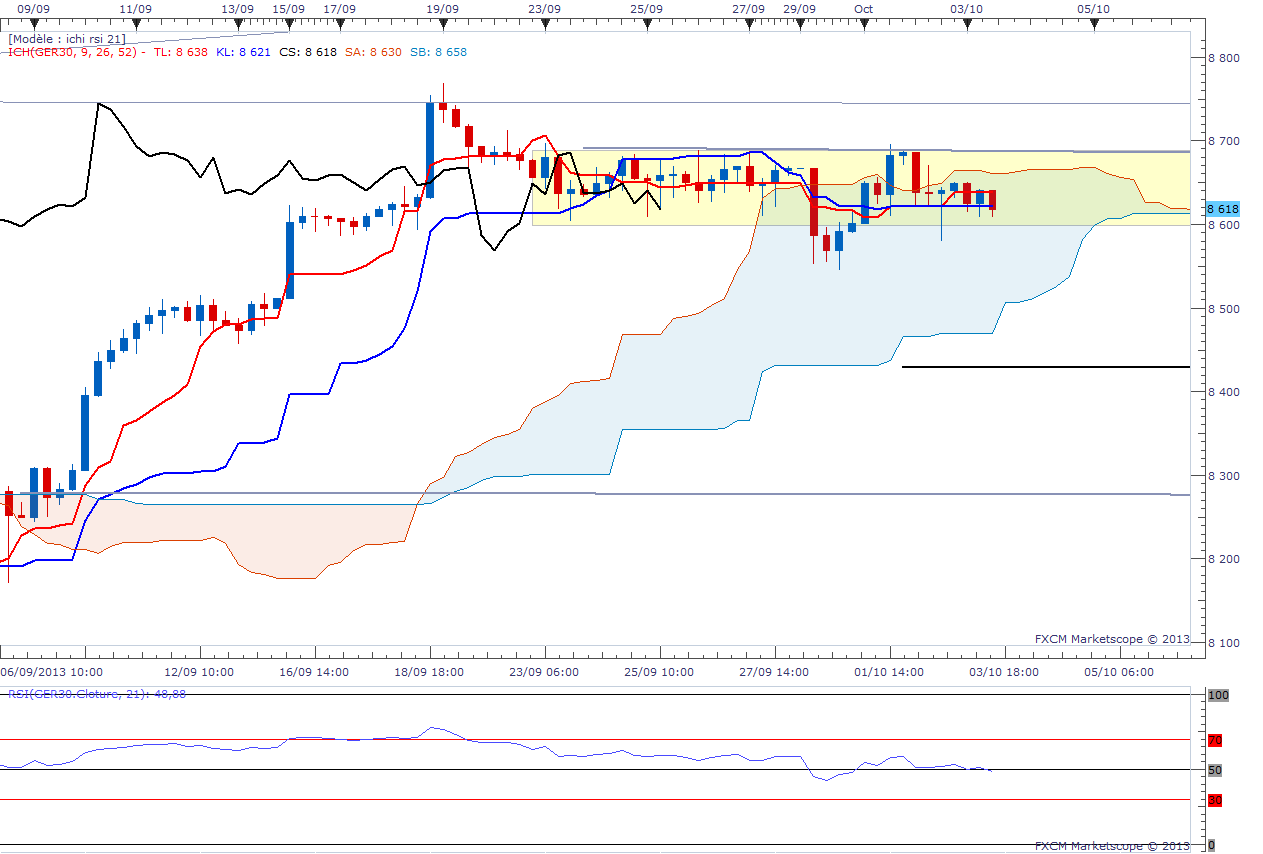The height and width of the screenshot is (854, 1263).
Task: Click the 23/09 06:00 time axis label
Action: (x=543, y=672)
